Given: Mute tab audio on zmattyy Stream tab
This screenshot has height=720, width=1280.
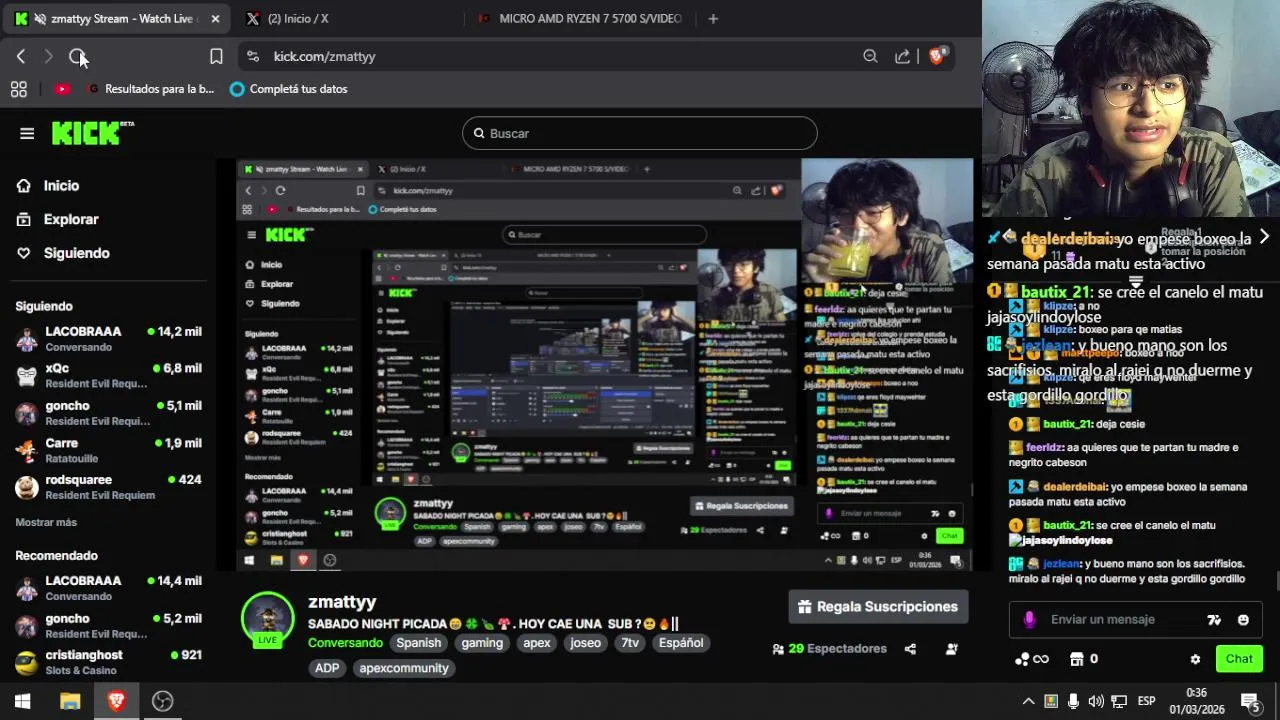Looking at the screenshot, I should 38,19.
